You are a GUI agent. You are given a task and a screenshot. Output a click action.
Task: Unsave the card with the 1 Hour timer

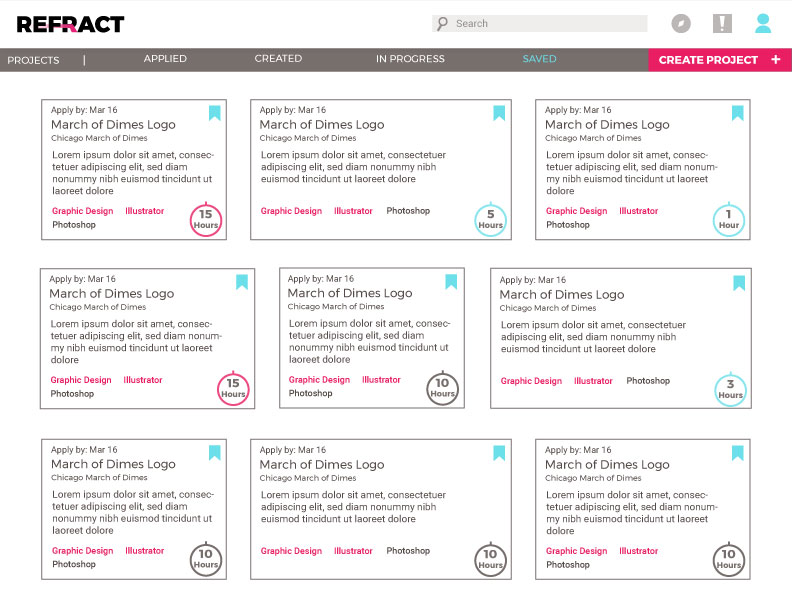(x=737, y=113)
